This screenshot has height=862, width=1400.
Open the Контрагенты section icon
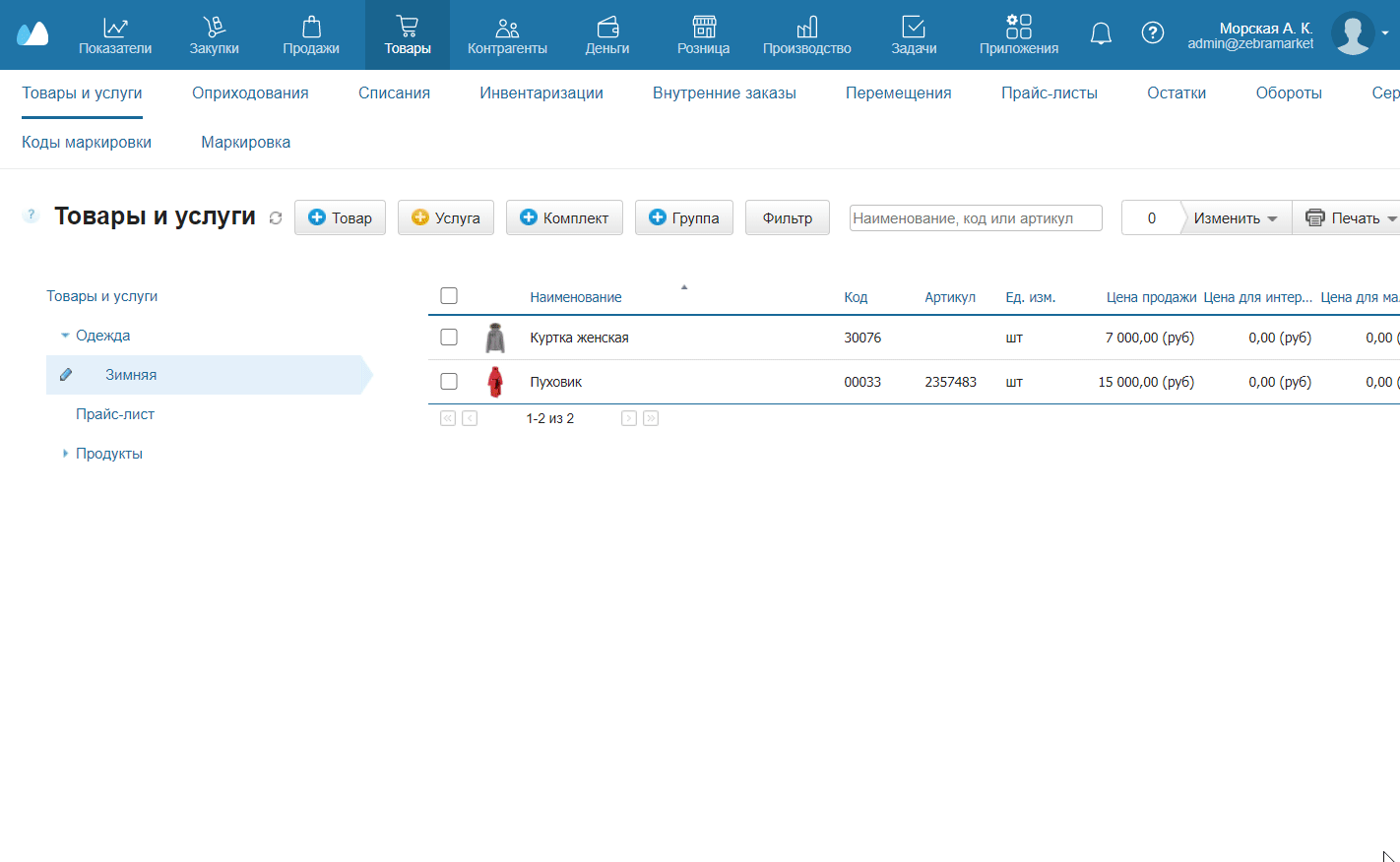click(507, 27)
